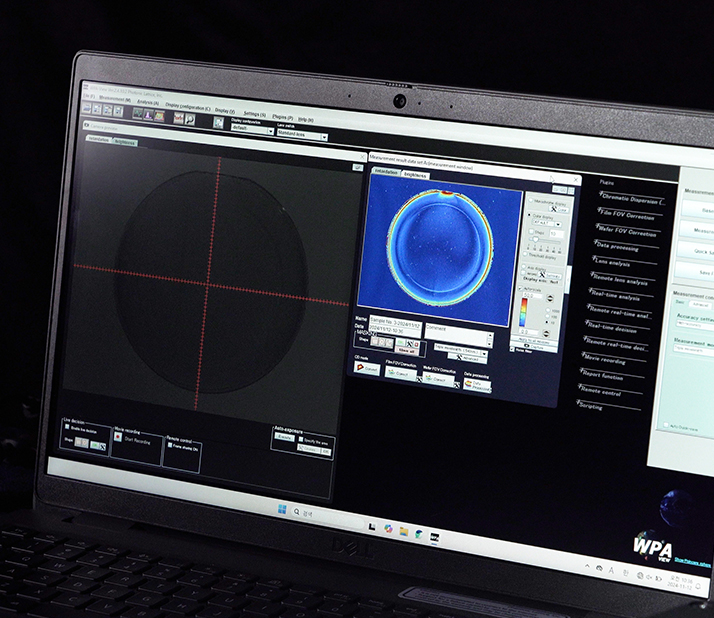This screenshot has width=714, height=618.
Task: Expand the Chromatic Dispersion plugin
Action: click(x=633, y=199)
